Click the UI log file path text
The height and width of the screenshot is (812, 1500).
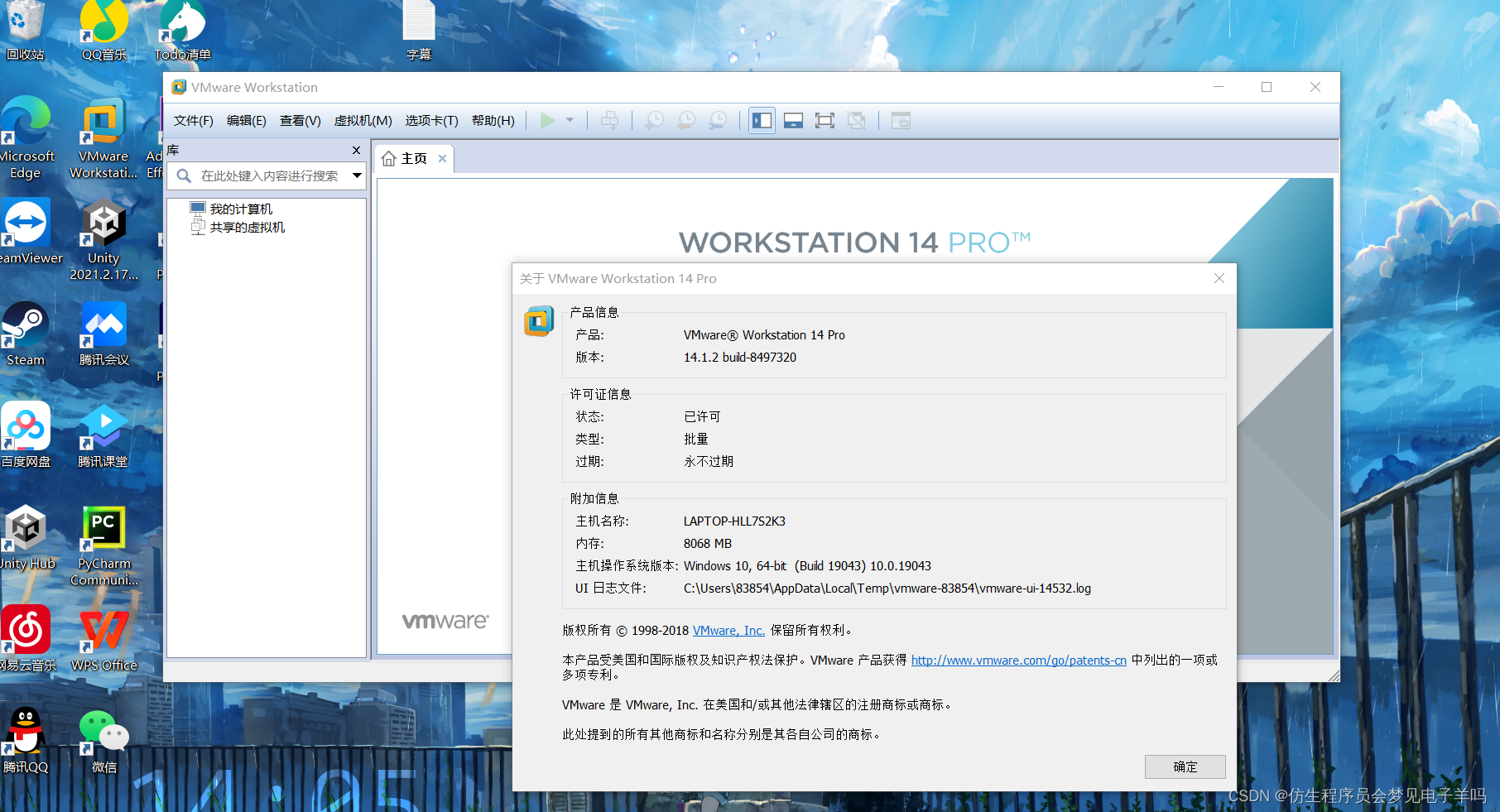tap(887, 589)
